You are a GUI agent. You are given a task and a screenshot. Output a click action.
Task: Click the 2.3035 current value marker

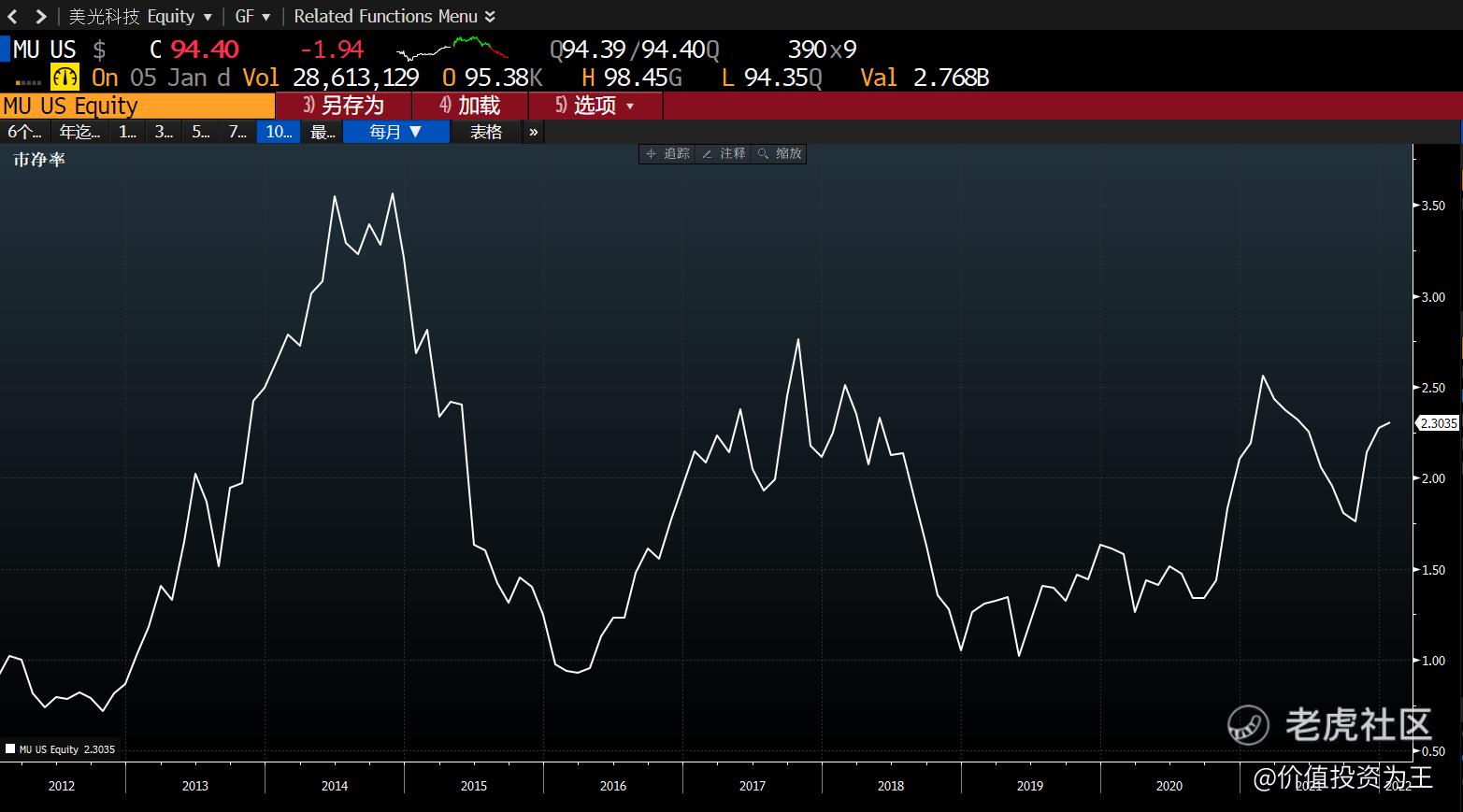click(x=1439, y=423)
